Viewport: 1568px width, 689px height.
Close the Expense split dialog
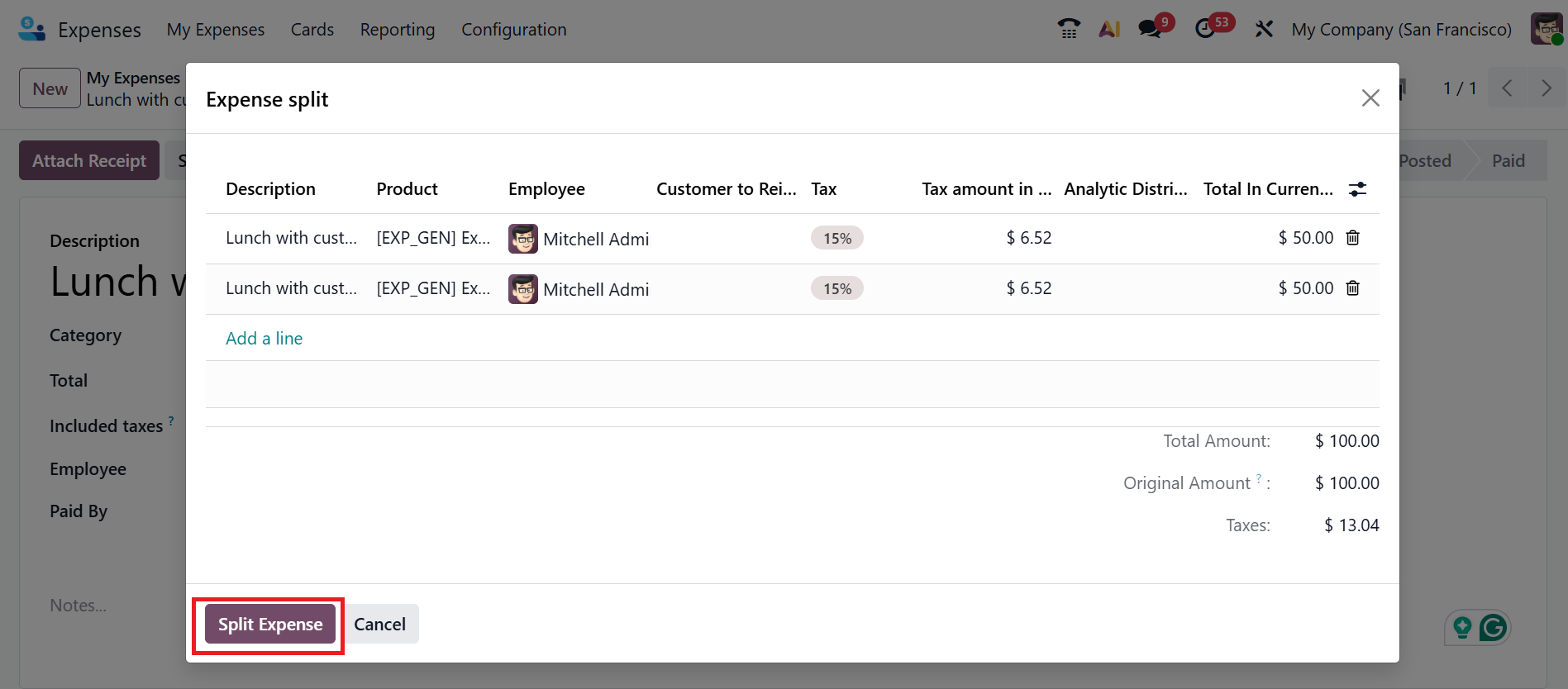click(x=1370, y=98)
